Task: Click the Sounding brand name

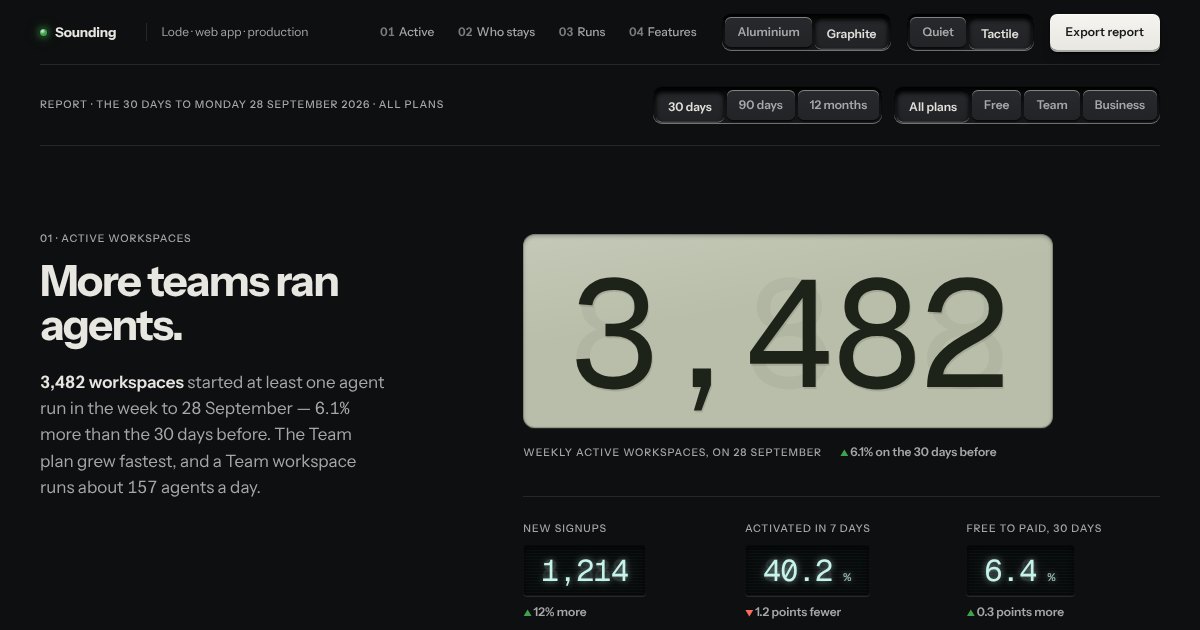Action: coord(85,32)
